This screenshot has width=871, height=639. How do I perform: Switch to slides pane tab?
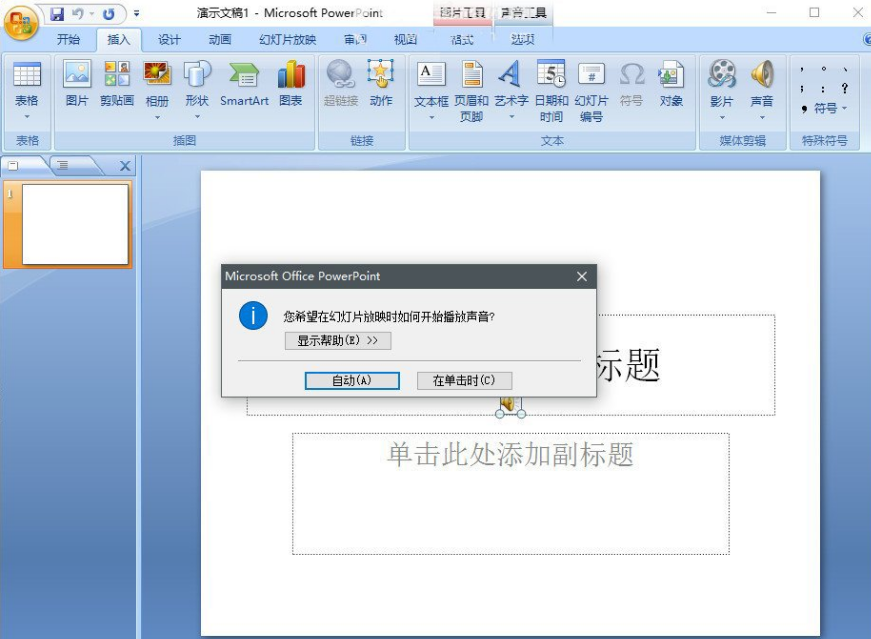(x=13, y=165)
